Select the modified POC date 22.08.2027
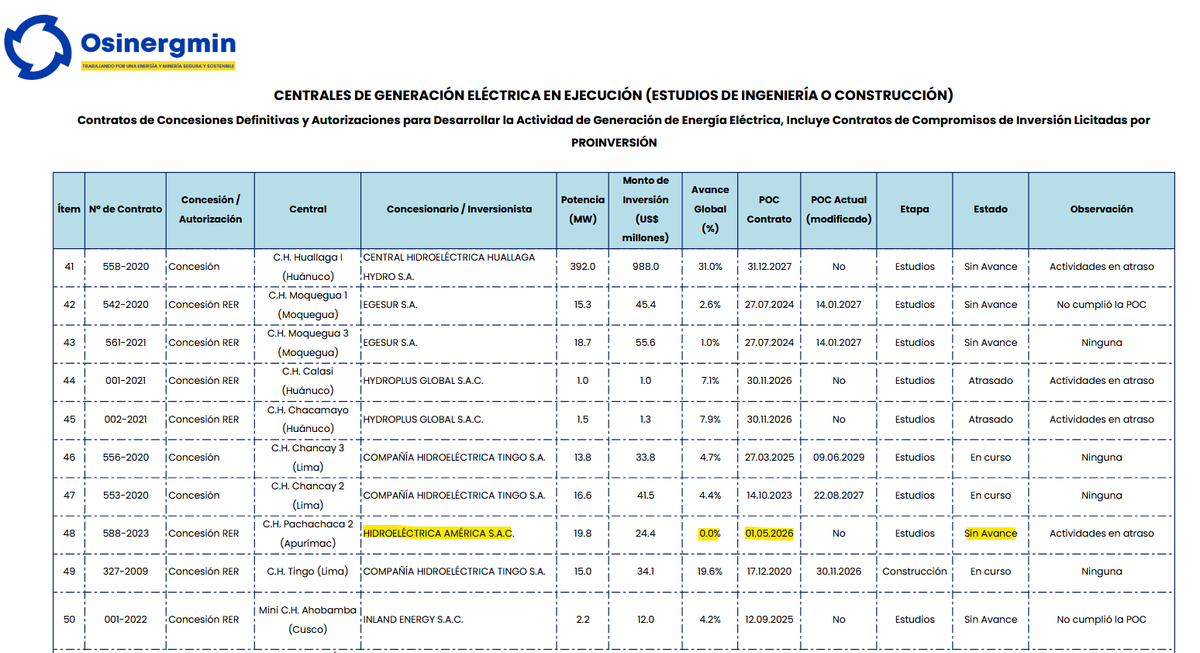This screenshot has width=1200, height=653. pos(838,496)
